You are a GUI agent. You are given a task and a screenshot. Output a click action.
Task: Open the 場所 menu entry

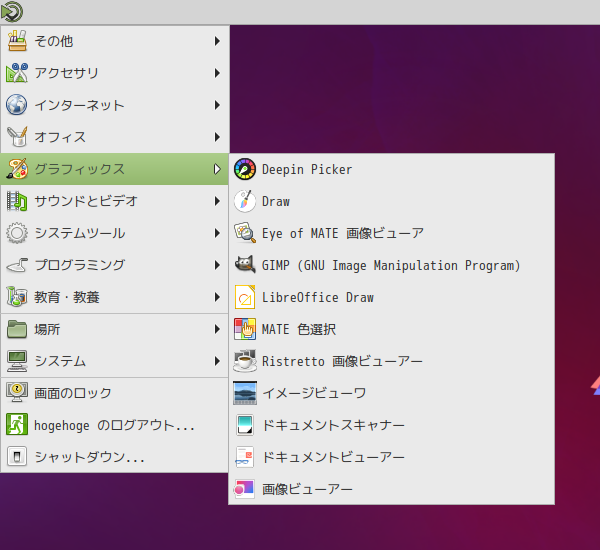(114, 329)
